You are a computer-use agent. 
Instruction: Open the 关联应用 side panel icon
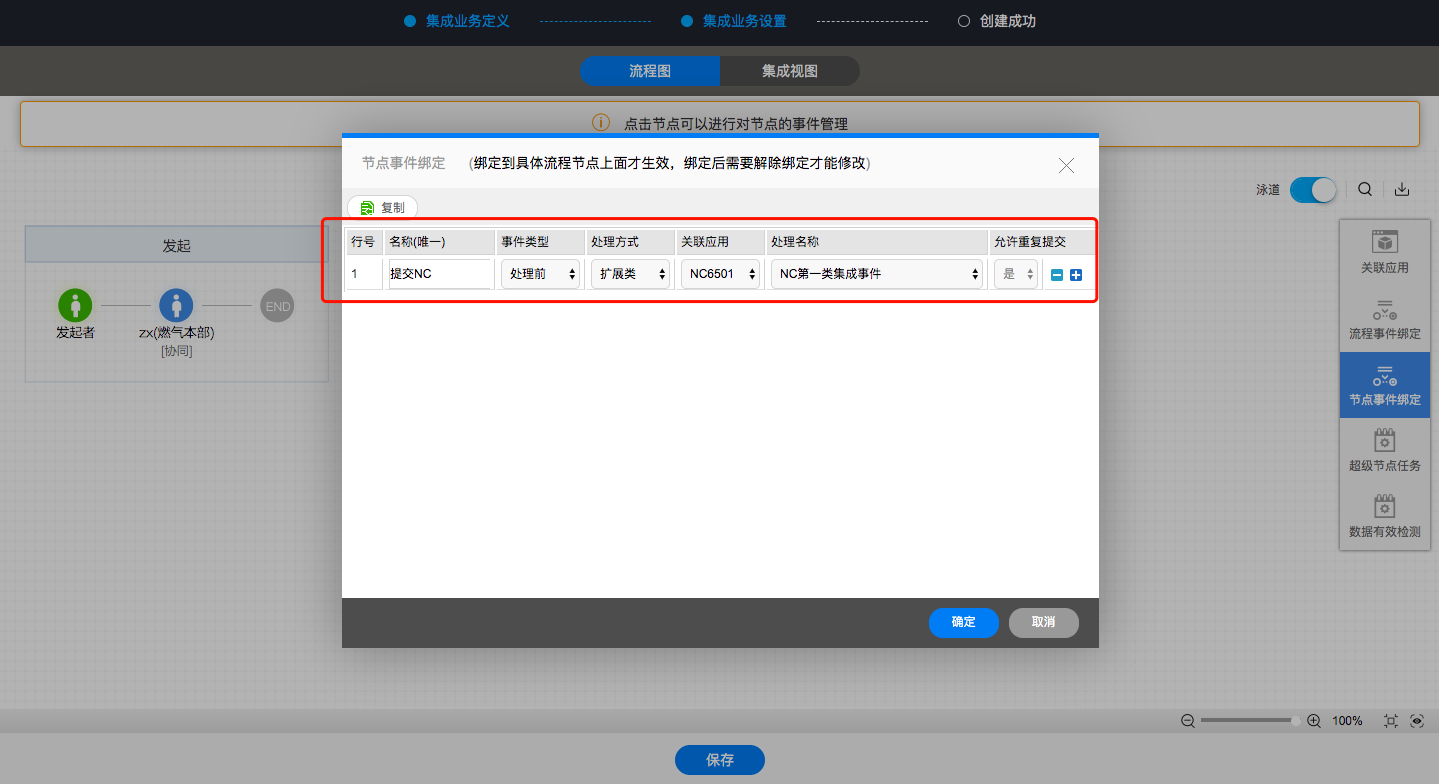pyautogui.click(x=1384, y=253)
